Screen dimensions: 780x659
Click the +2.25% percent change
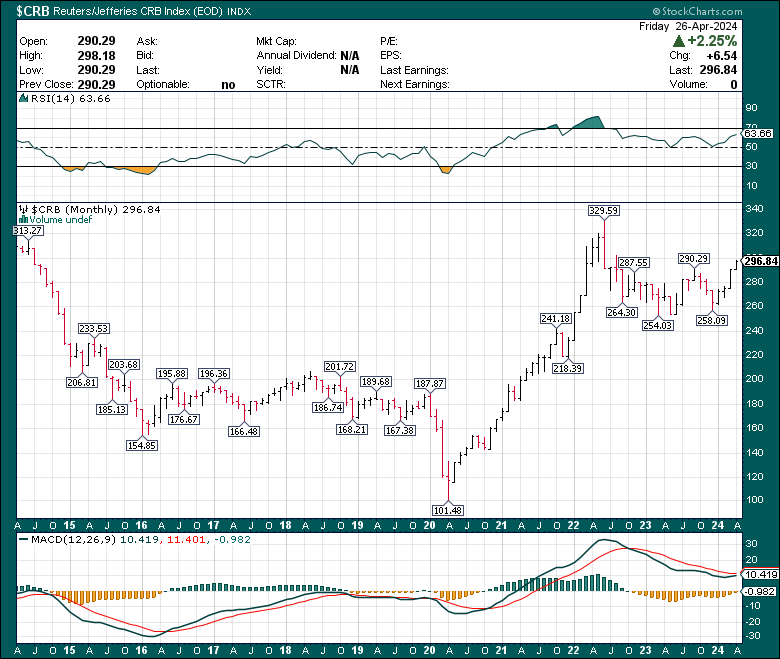pyautogui.click(x=712, y=41)
